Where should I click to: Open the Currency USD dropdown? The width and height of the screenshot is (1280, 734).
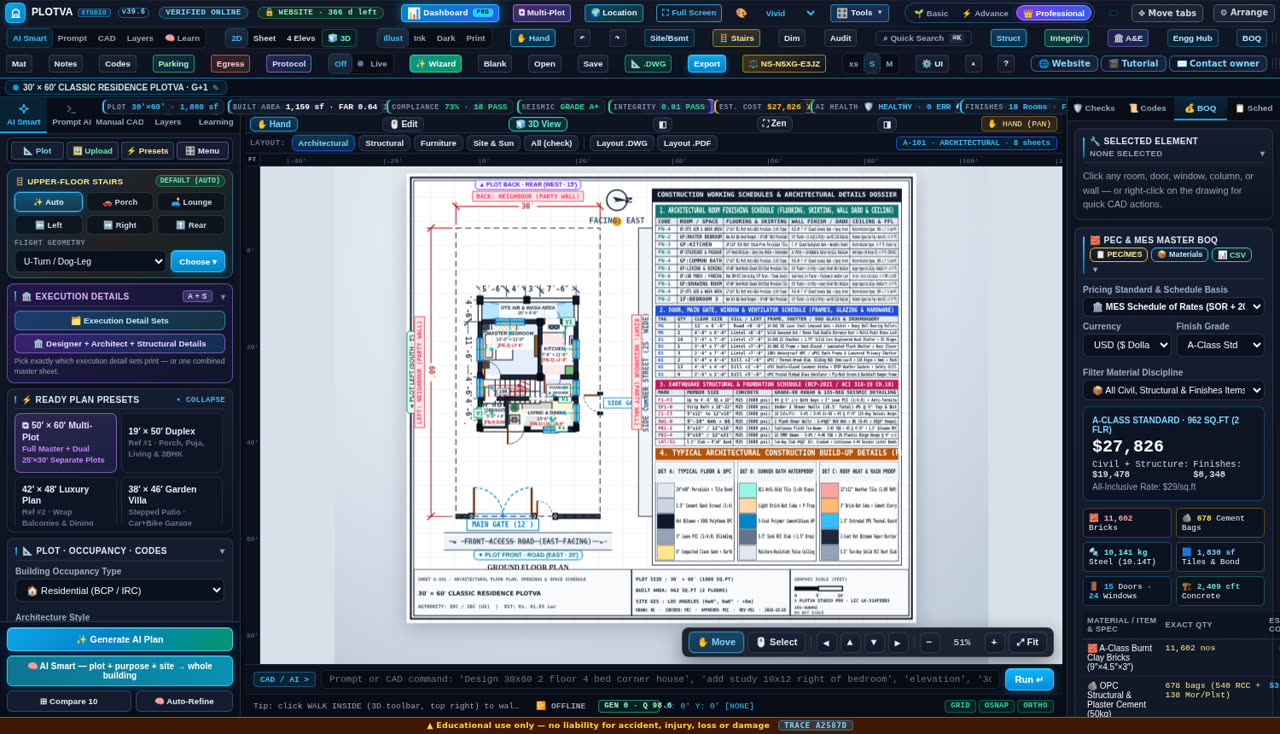[1125, 345]
